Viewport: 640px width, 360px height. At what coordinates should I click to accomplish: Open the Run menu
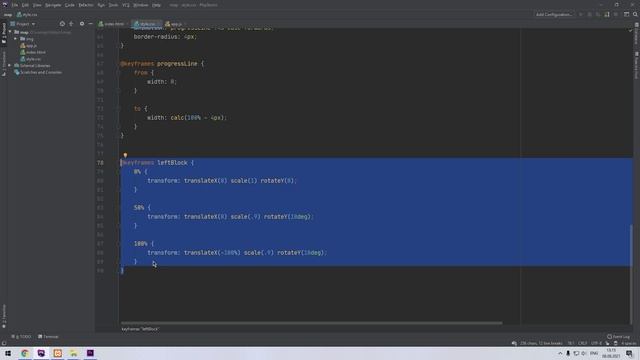[101, 5]
